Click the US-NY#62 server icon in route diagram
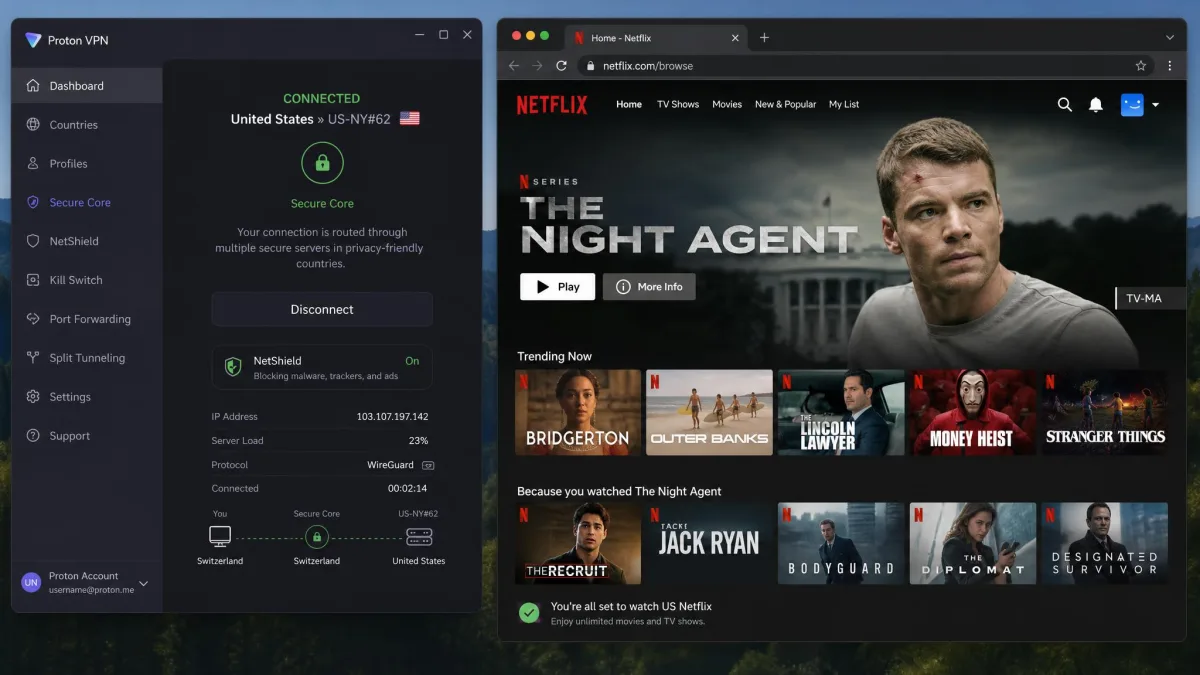This screenshot has height=675, width=1200. 419,537
